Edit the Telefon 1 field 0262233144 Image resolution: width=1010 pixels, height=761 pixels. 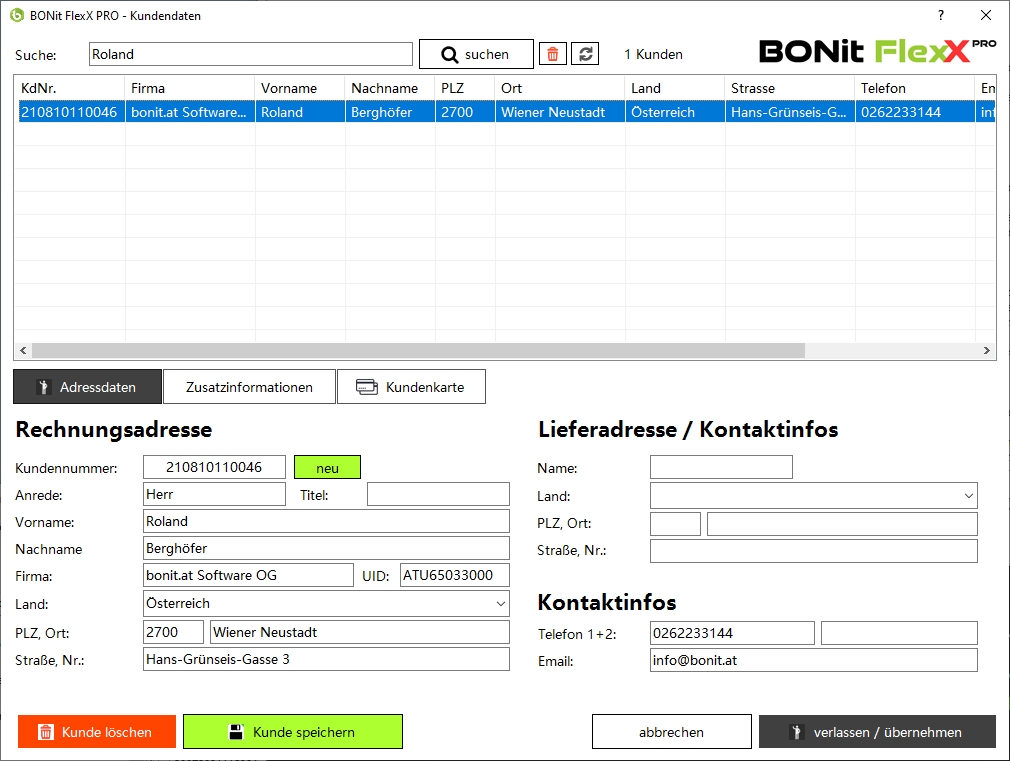tap(732, 633)
